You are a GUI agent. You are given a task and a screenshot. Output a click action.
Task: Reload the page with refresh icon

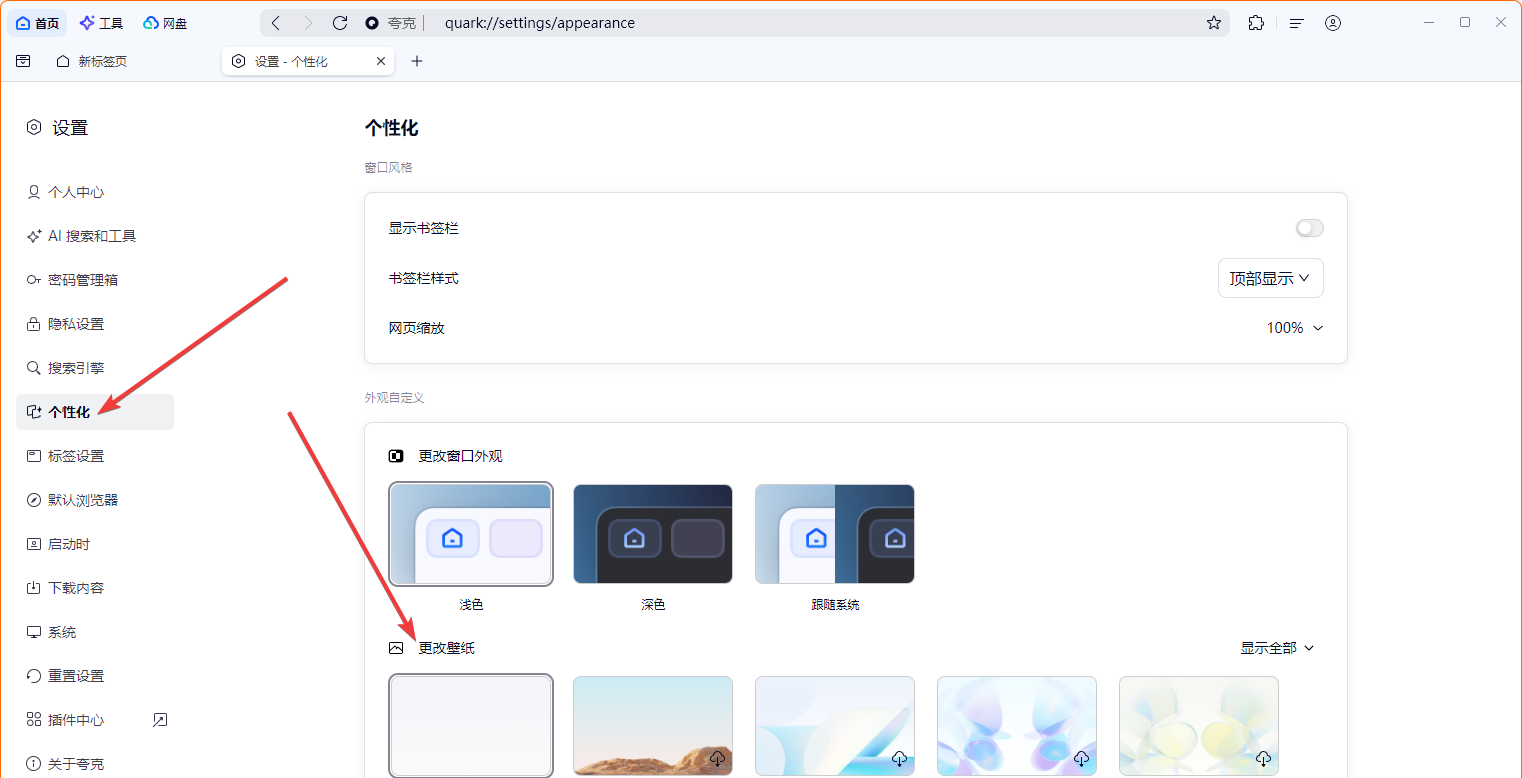[x=340, y=23]
